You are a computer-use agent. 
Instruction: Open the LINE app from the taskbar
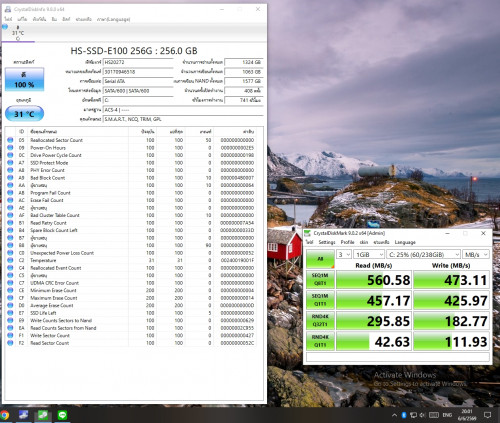click(62, 415)
